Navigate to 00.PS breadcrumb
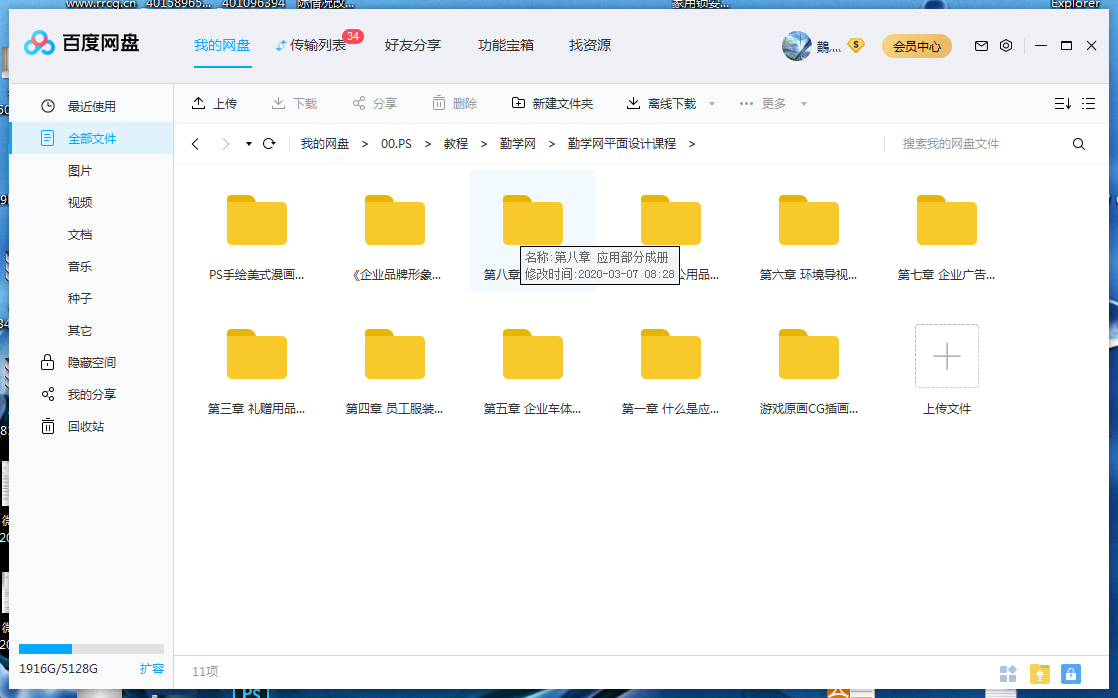 pos(396,144)
